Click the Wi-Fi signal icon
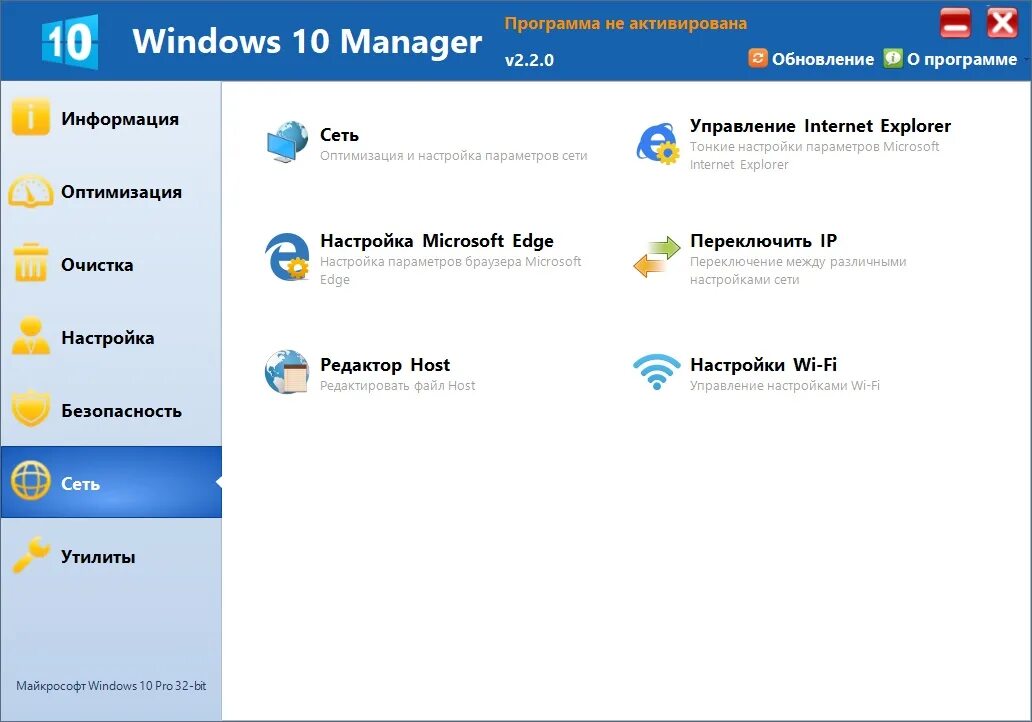Viewport: 1032px width, 722px height. (657, 372)
